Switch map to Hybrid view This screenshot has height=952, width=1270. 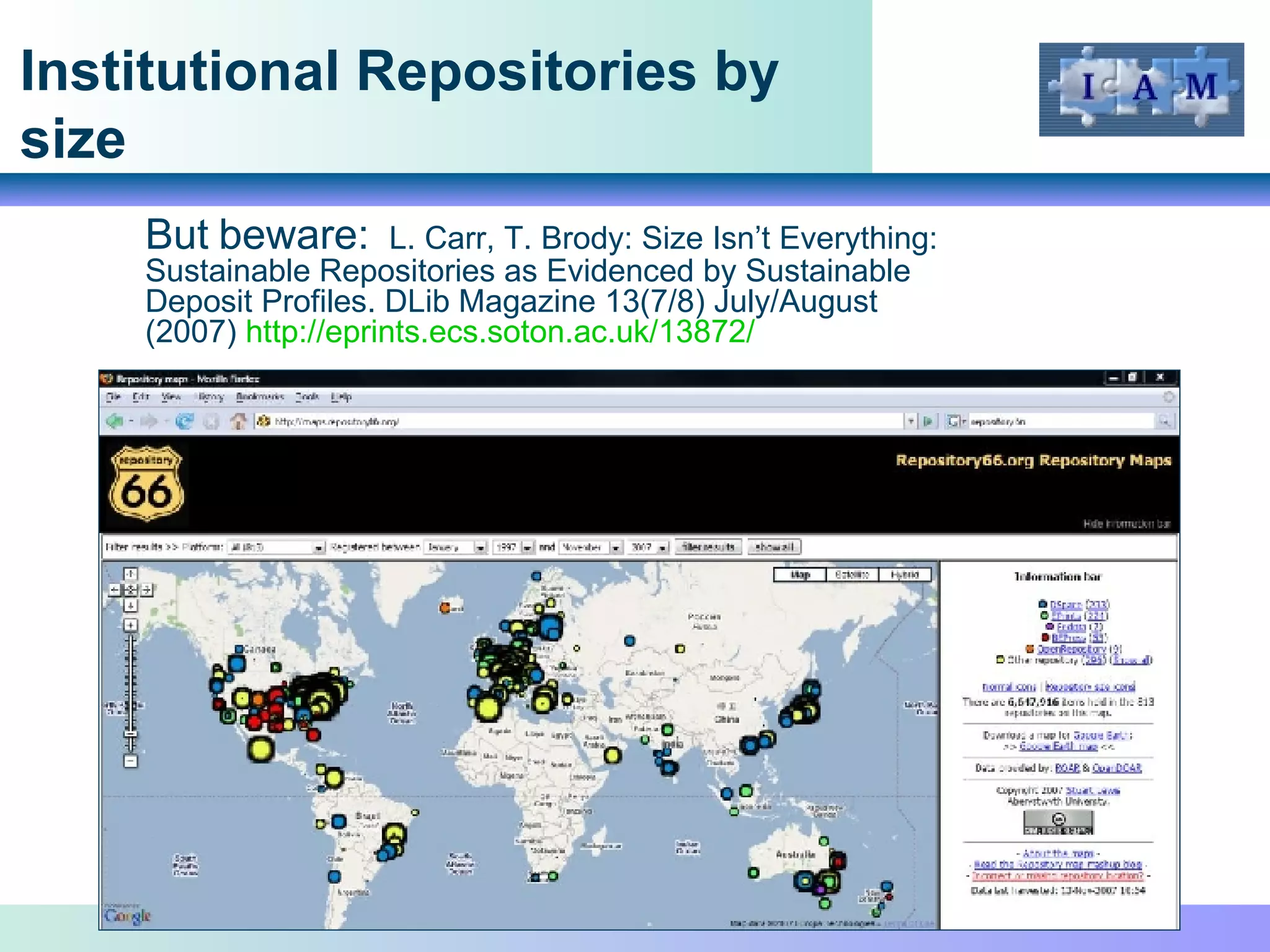click(905, 575)
